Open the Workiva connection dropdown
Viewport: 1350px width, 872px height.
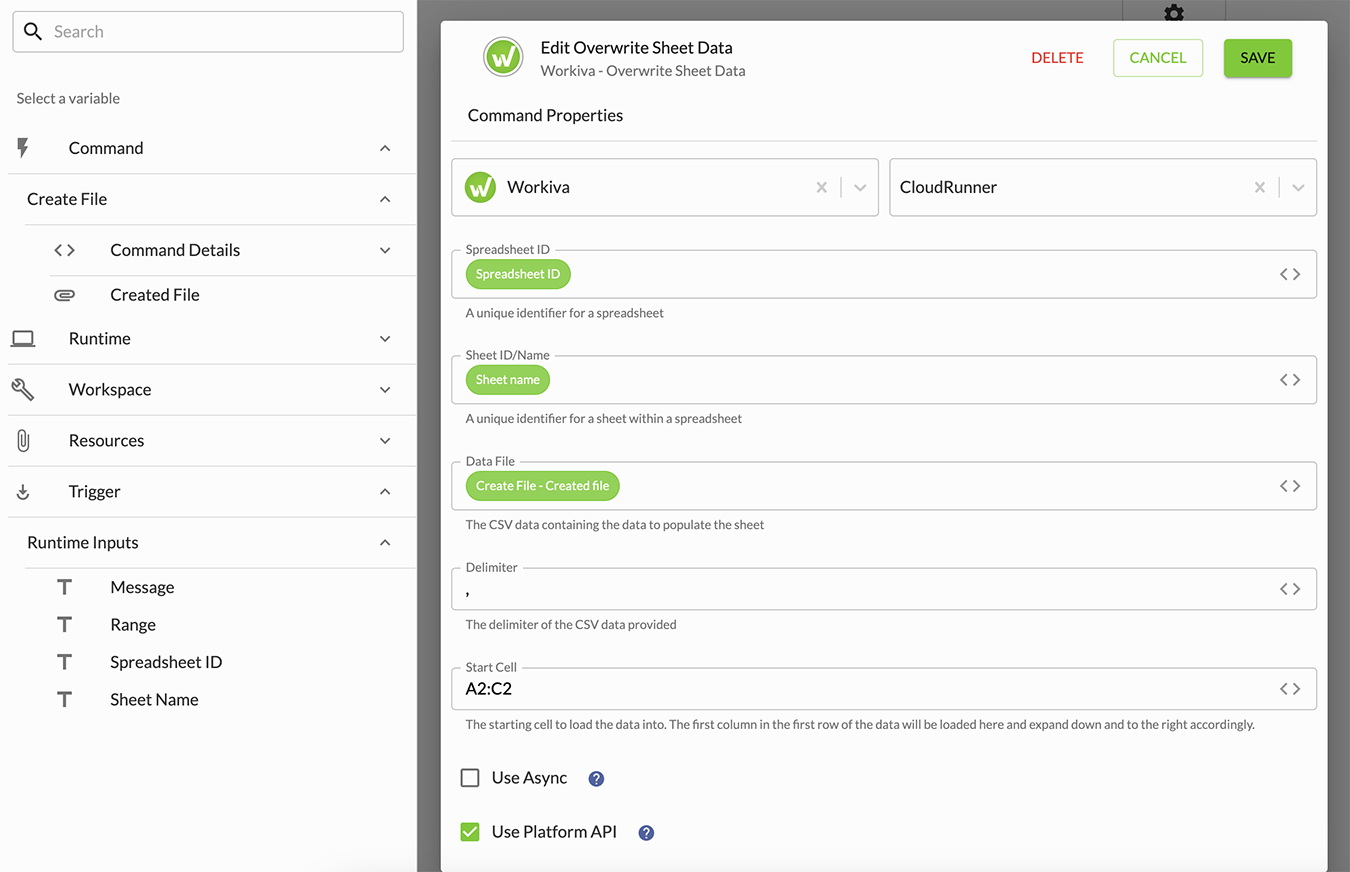coord(860,187)
